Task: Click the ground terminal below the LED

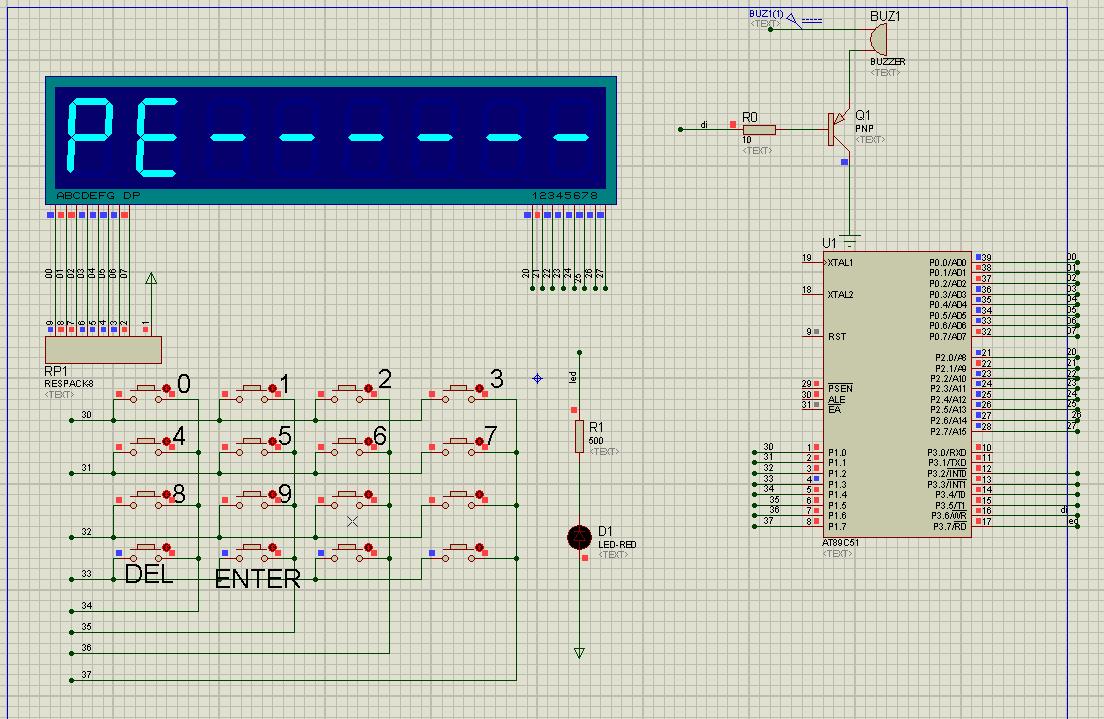Action: (x=579, y=653)
